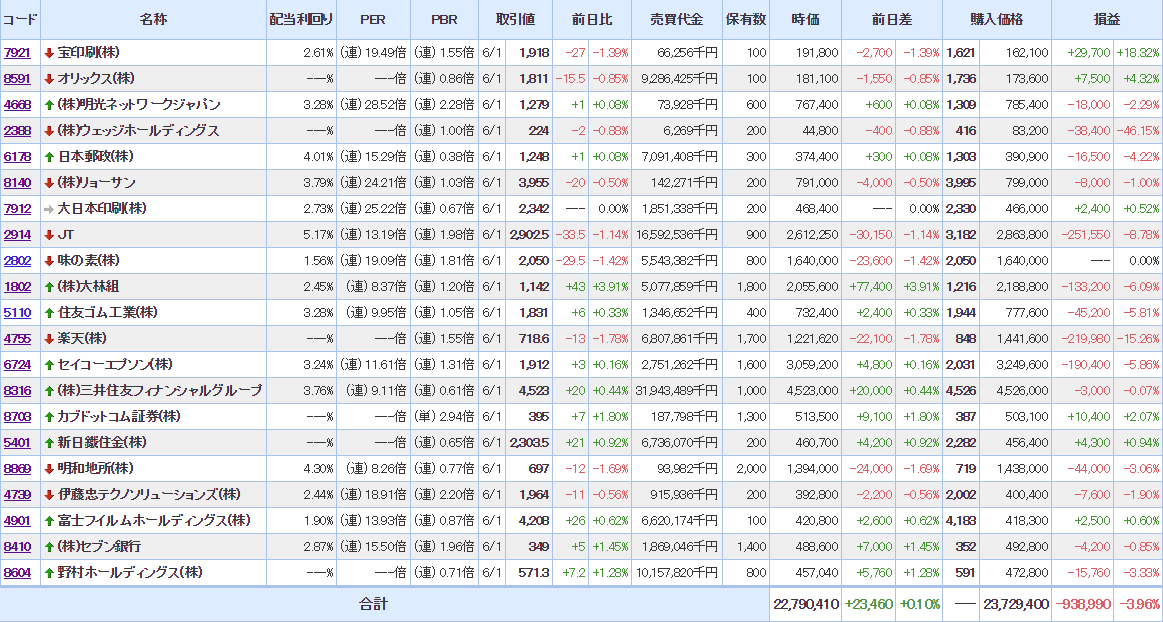Click the red down arrow beside 楽天(株)
The image size is (1163, 622).
click(x=49, y=338)
